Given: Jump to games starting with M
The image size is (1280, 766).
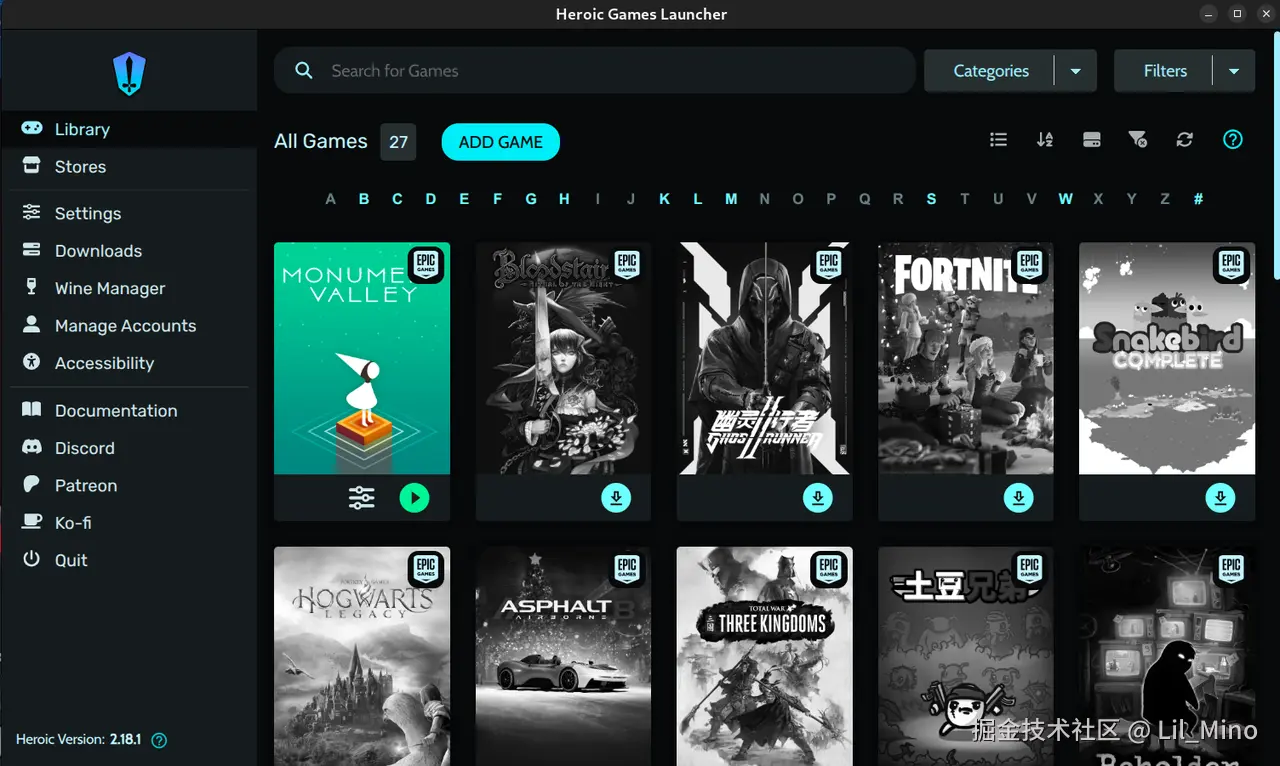Looking at the screenshot, I should (731, 199).
